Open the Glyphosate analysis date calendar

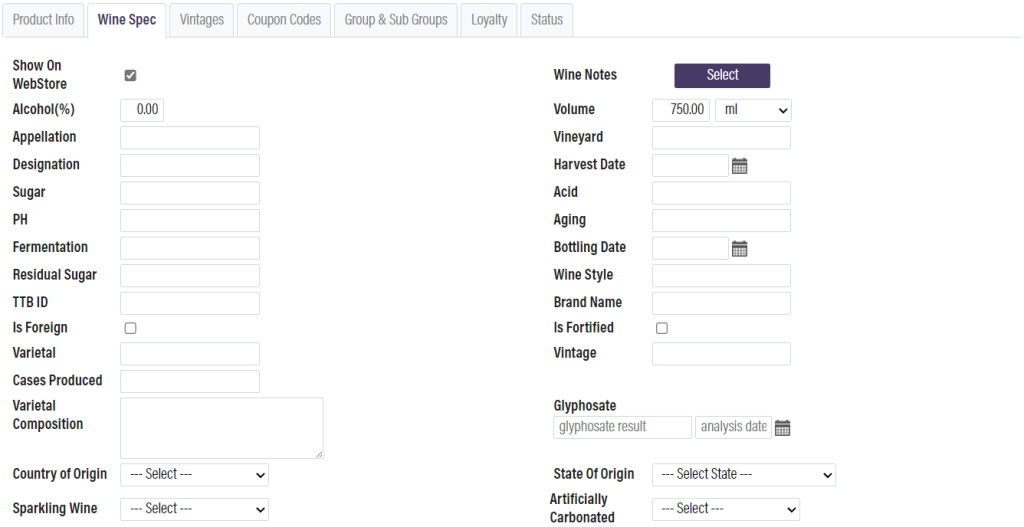point(782,428)
